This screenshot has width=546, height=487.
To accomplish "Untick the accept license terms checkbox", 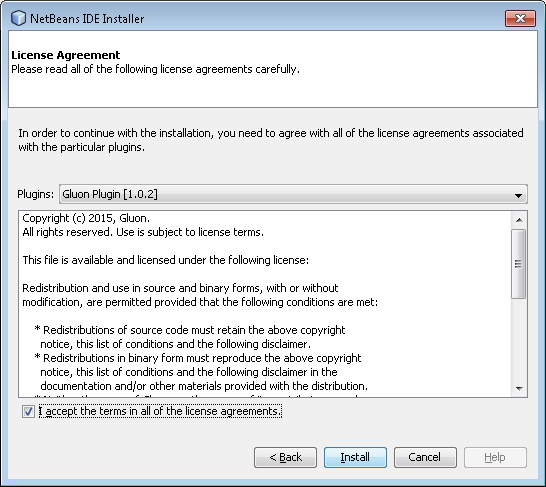I will tap(28, 411).
